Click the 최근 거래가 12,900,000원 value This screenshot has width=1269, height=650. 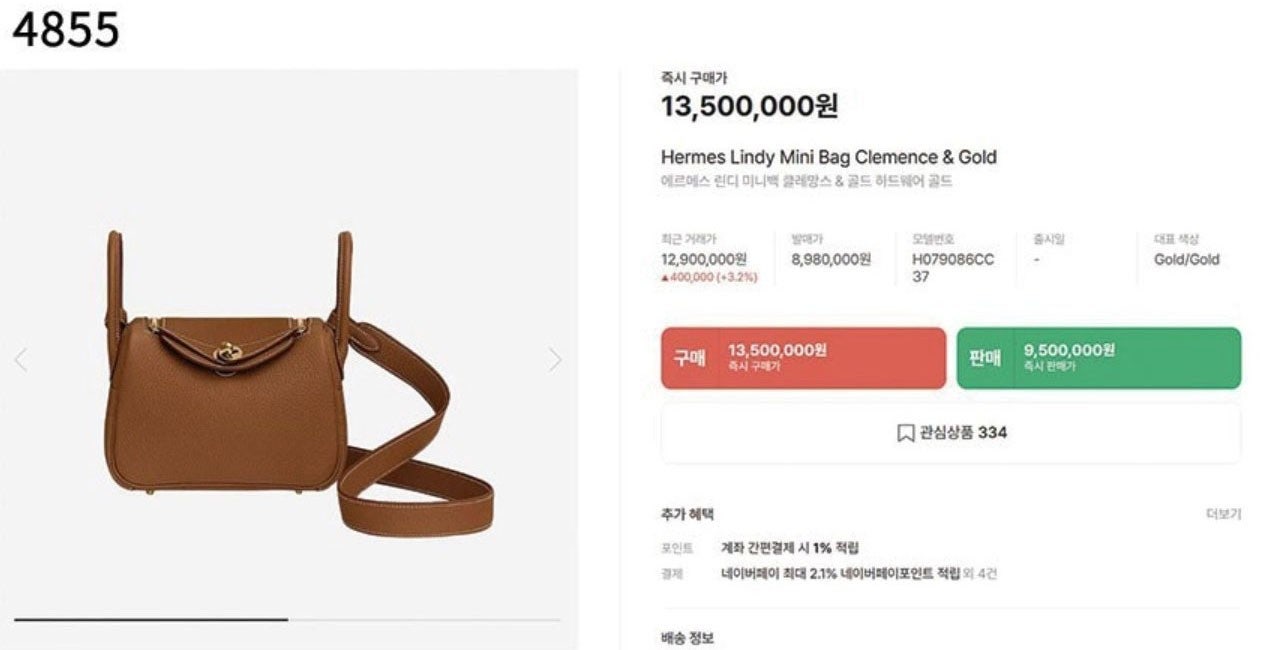pyautogui.click(x=703, y=259)
